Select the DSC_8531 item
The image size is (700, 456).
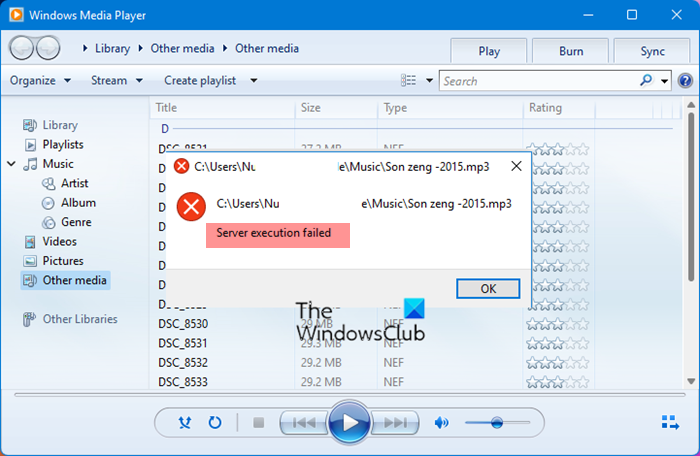tap(183, 343)
